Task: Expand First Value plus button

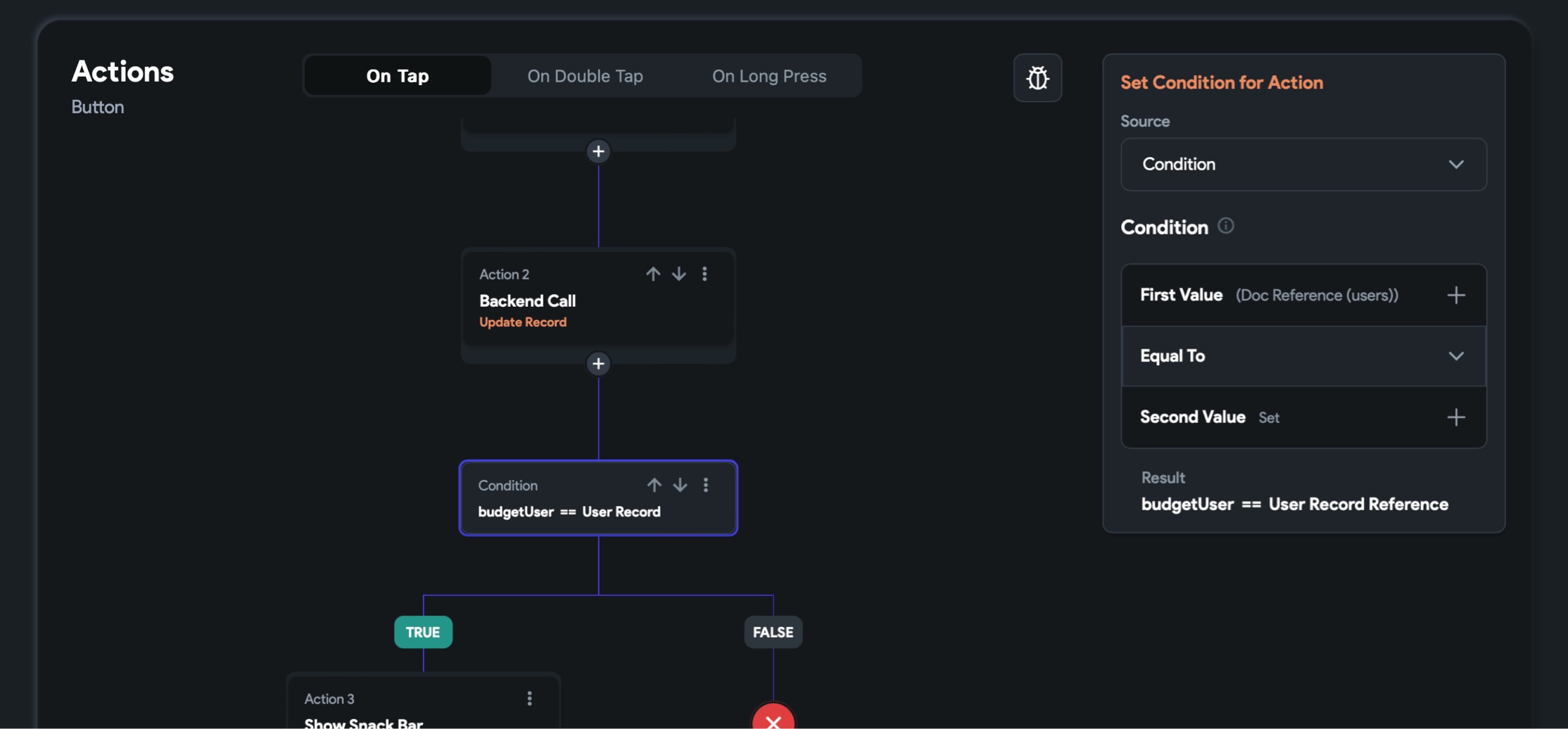Action: (x=1455, y=296)
